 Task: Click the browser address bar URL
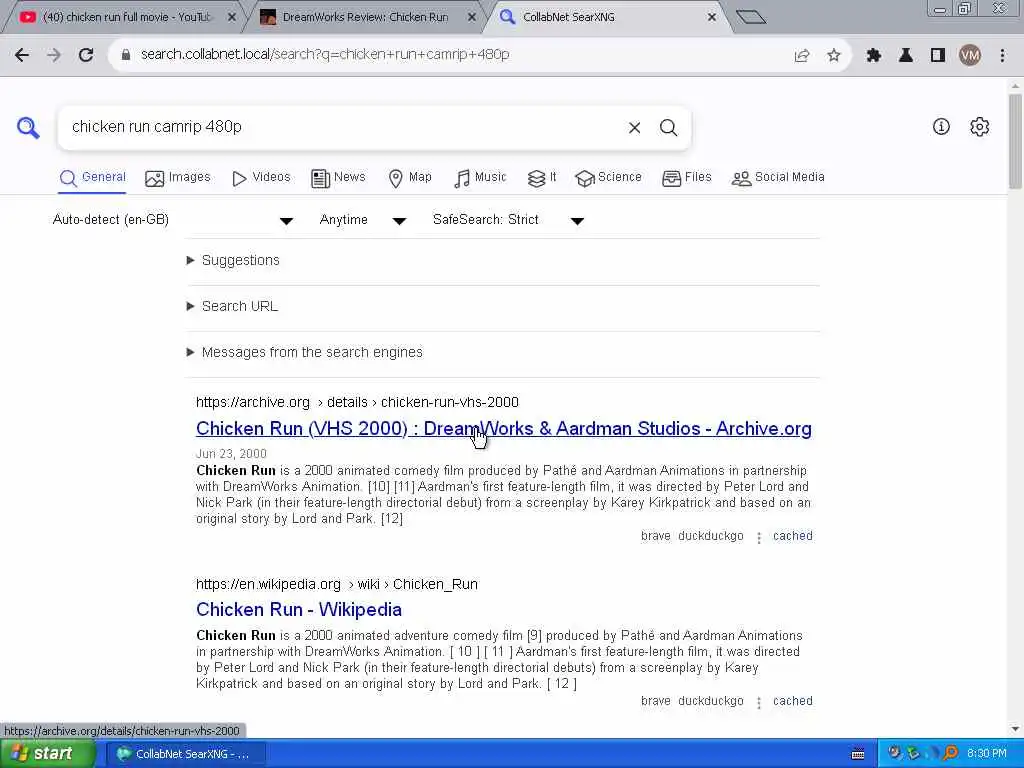pyautogui.click(x=325, y=55)
